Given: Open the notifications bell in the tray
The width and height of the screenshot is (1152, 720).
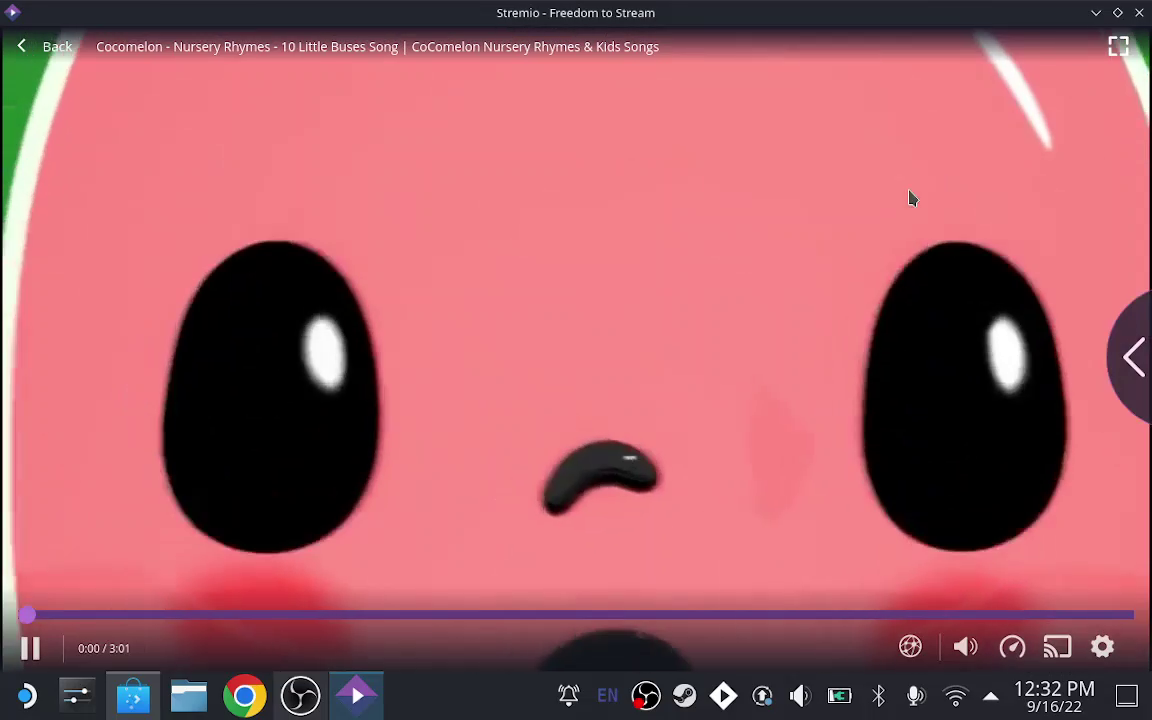Looking at the screenshot, I should point(569,695).
